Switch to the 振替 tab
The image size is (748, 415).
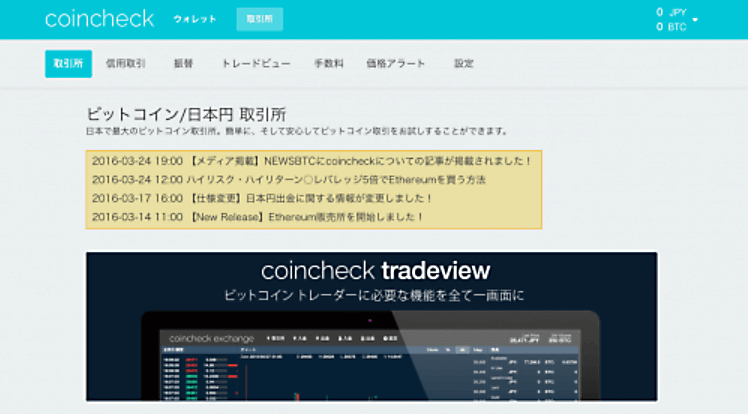pyautogui.click(x=183, y=63)
